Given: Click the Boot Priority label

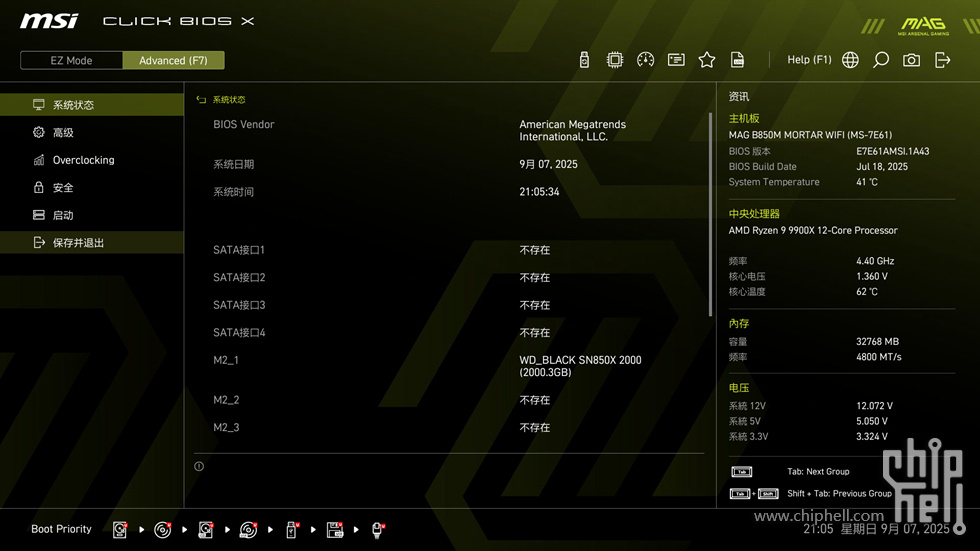Looking at the screenshot, I should 61,529.
